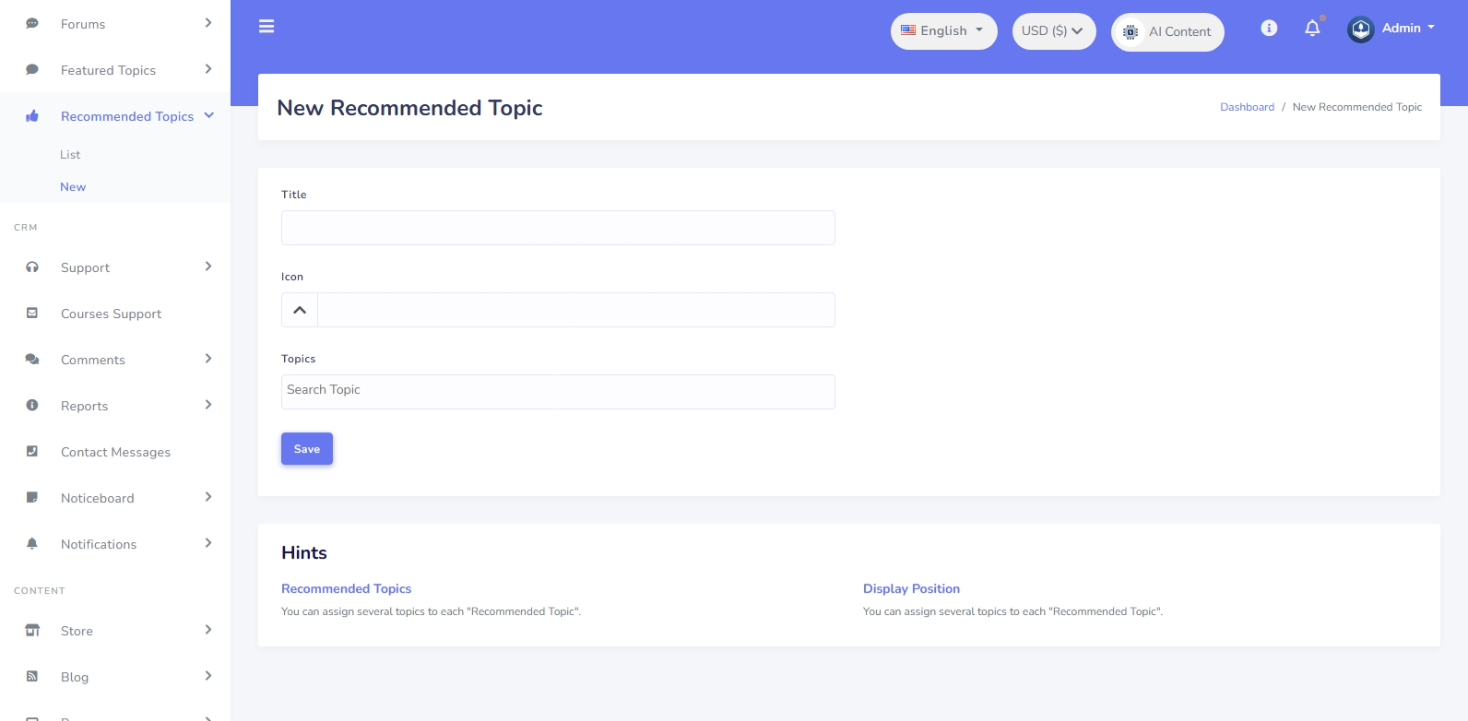Open the notifications bell in header
Image resolution: width=1468 pixels, height=721 pixels.
[1312, 29]
